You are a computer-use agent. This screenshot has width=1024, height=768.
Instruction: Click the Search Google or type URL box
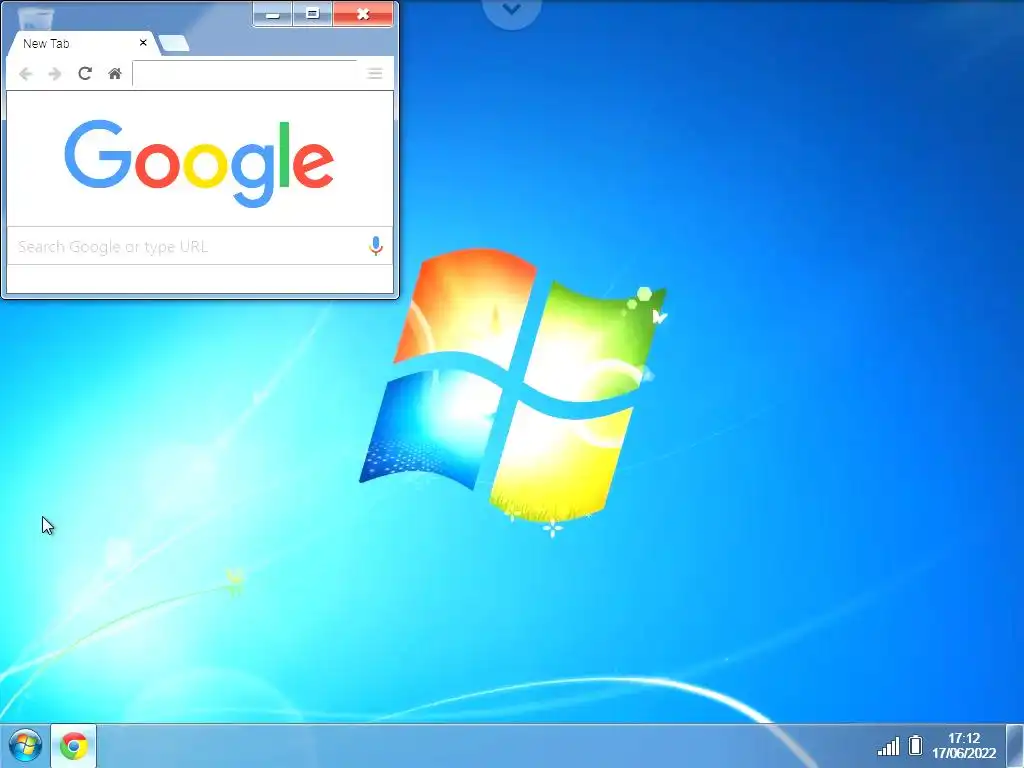click(199, 246)
